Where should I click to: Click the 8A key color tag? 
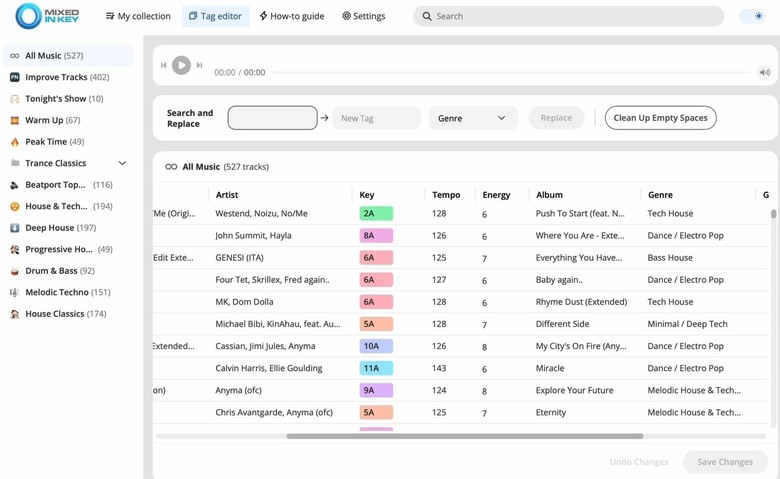pos(376,236)
